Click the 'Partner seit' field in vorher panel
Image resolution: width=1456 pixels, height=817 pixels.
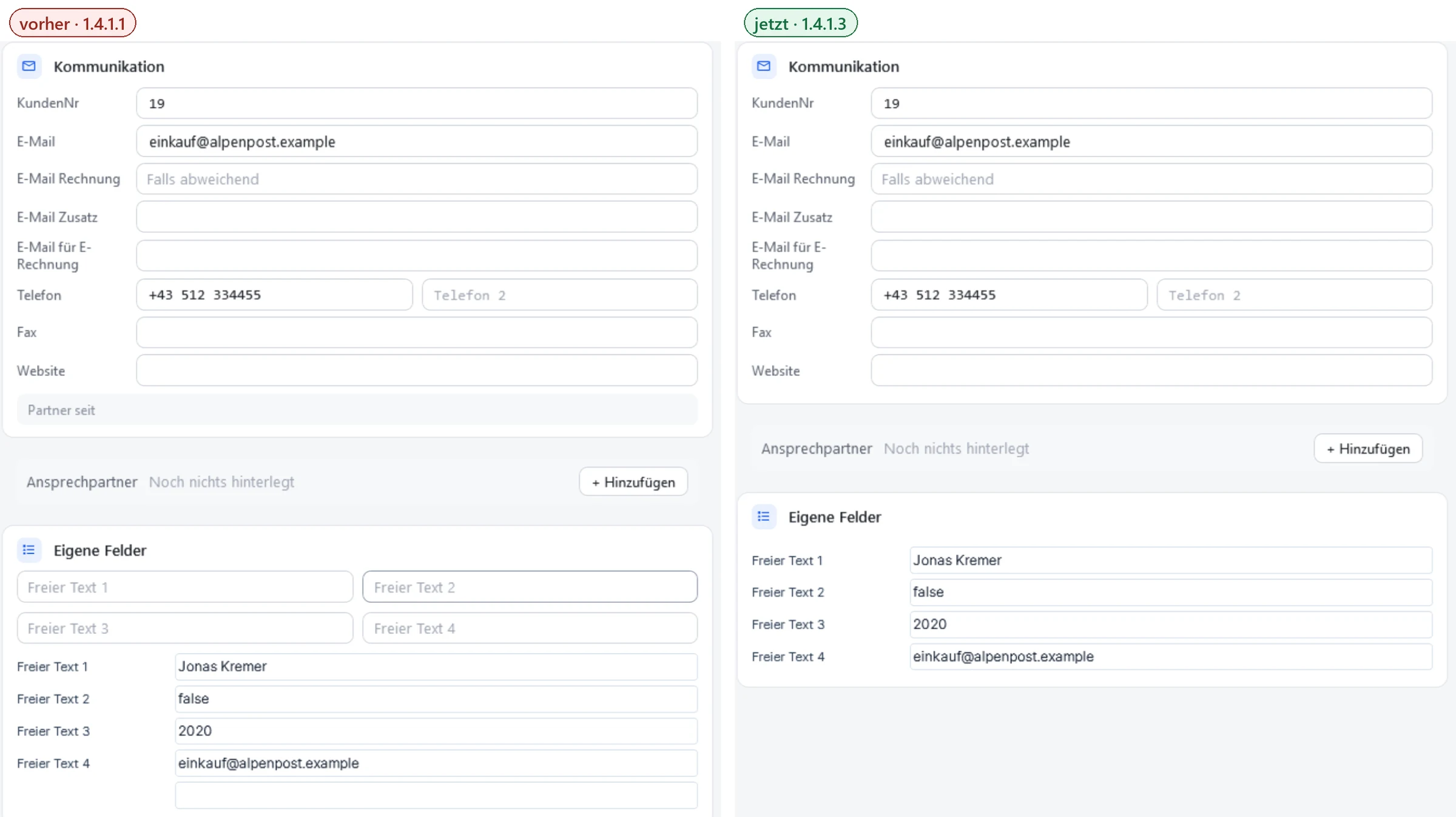pos(357,410)
